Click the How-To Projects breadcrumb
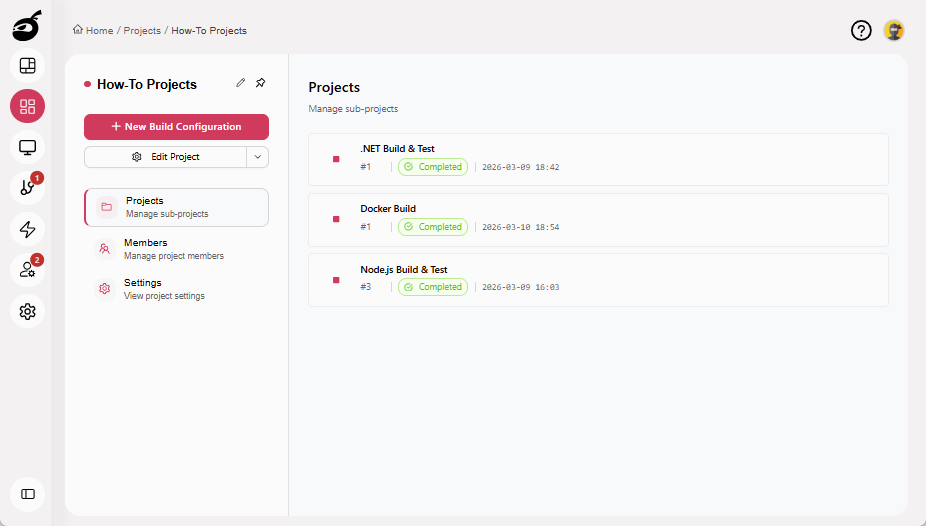Screen dimensions: 926x526 coord(209,31)
